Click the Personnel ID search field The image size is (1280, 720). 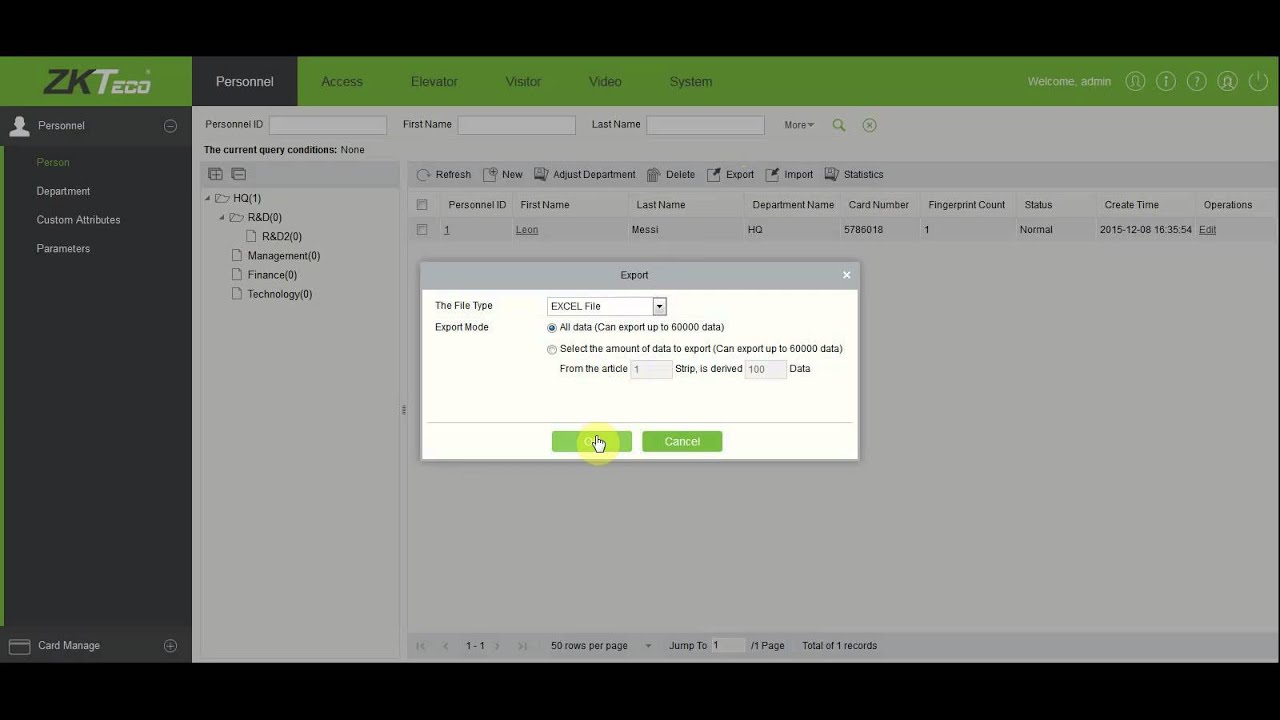point(328,125)
